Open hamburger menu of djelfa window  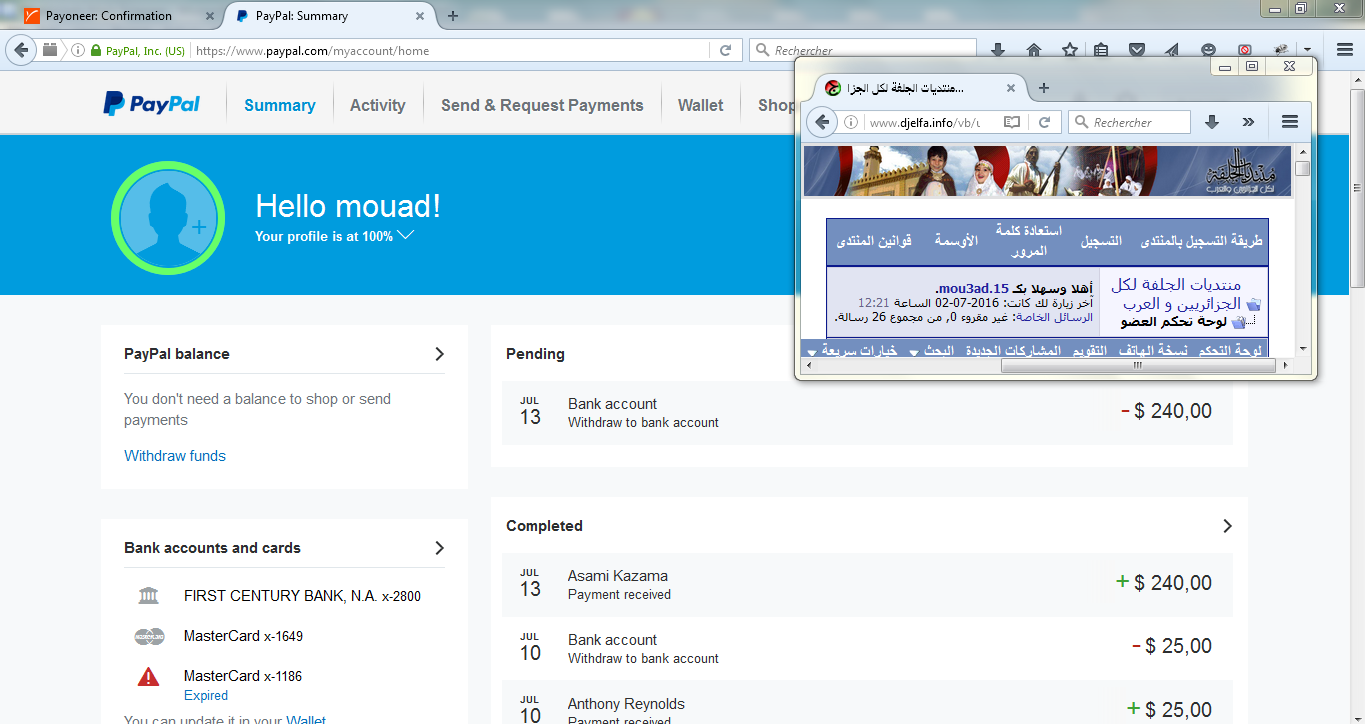pos(1290,122)
